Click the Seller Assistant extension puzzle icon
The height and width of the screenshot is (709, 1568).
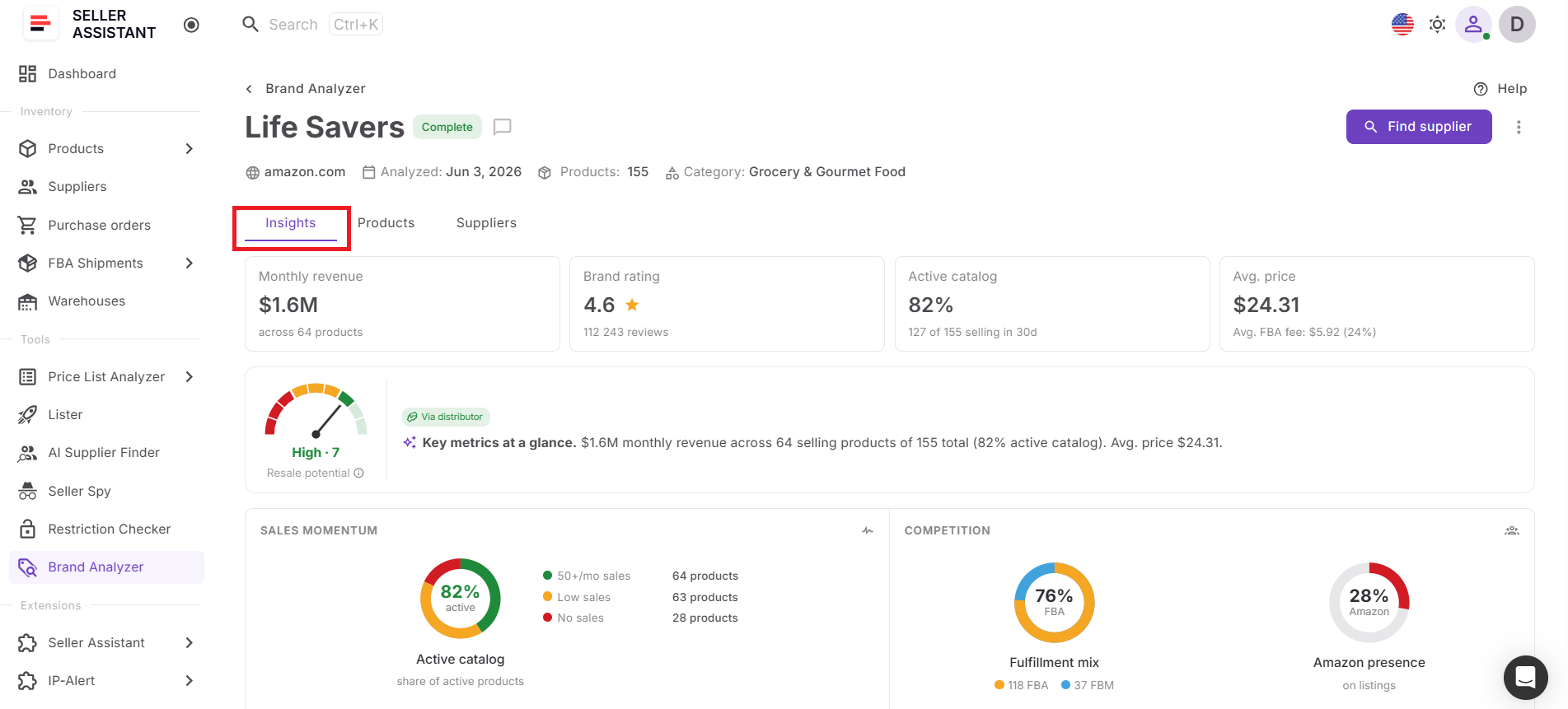(28, 643)
